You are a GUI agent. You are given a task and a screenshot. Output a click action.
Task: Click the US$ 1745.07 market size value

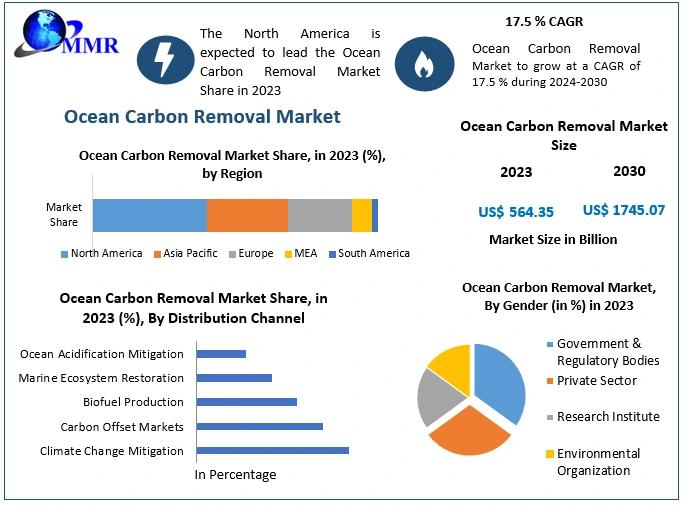tap(623, 210)
